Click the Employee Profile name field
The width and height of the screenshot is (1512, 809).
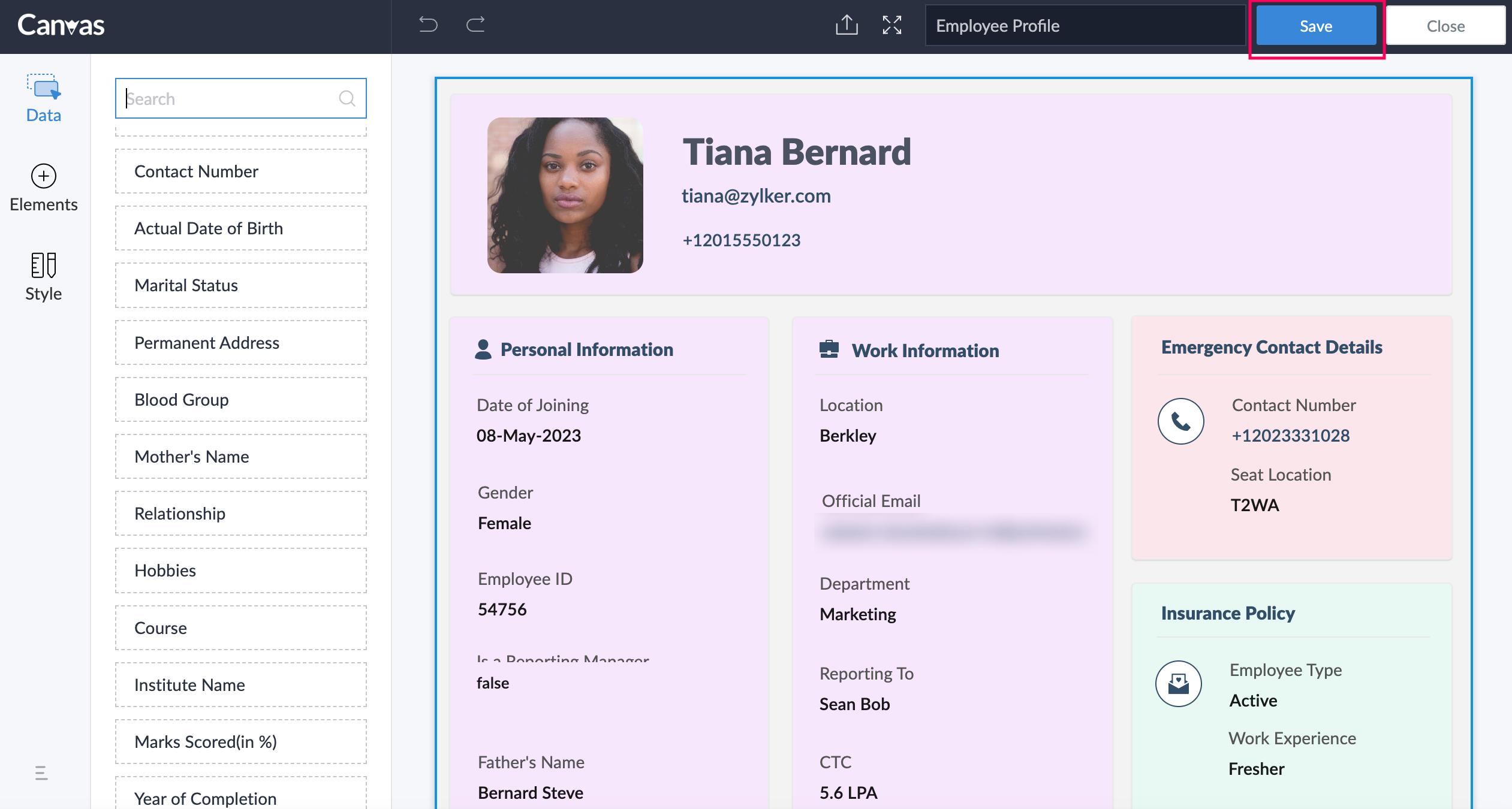(x=1085, y=26)
